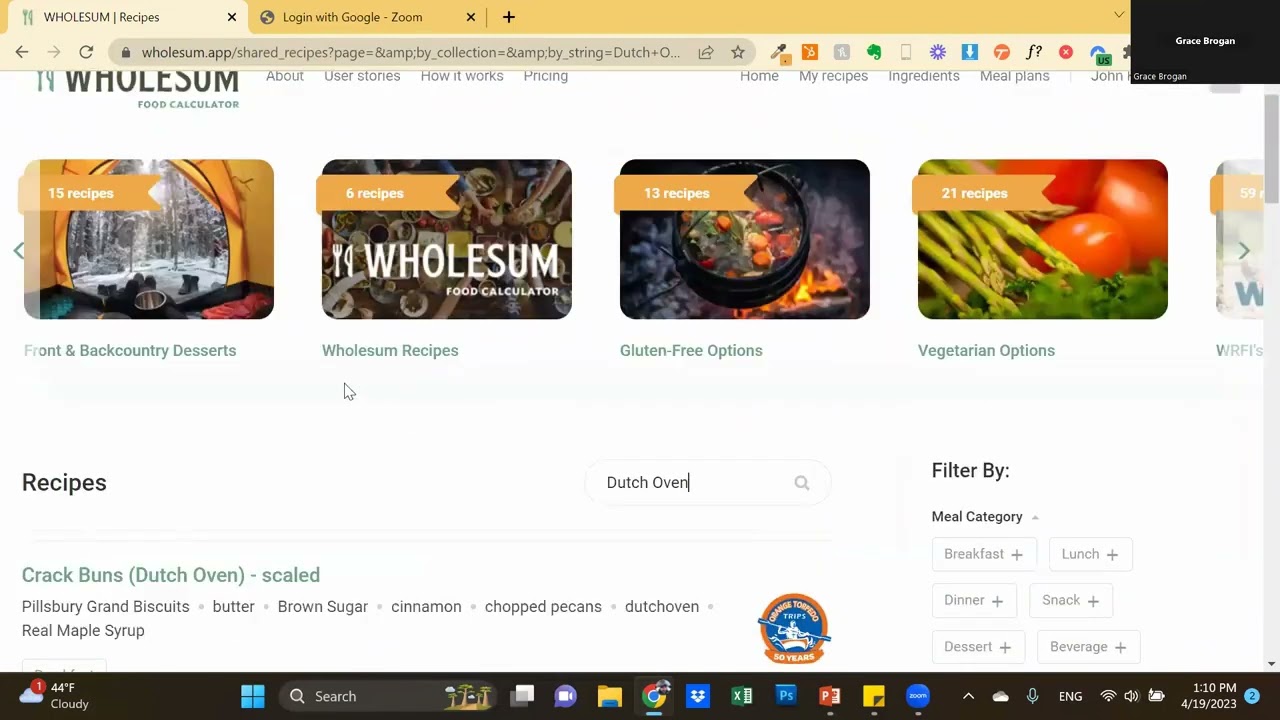Open PowerPoint from the taskbar
The image size is (1280, 720).
pyautogui.click(x=830, y=696)
